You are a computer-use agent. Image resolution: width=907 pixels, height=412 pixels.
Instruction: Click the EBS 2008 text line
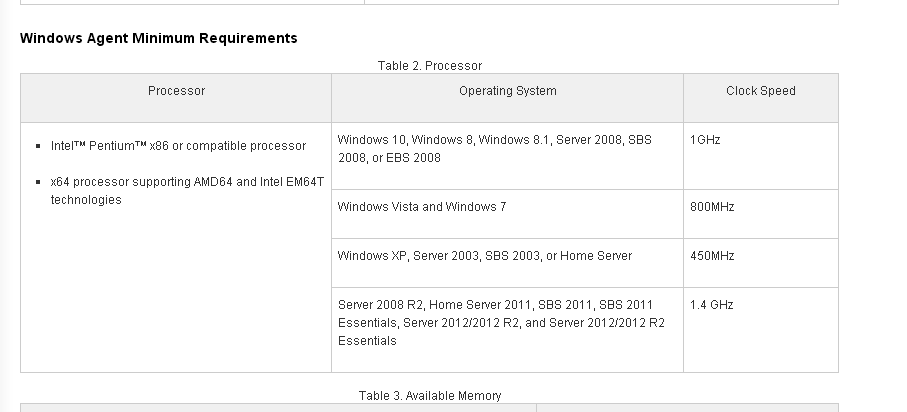(389, 158)
